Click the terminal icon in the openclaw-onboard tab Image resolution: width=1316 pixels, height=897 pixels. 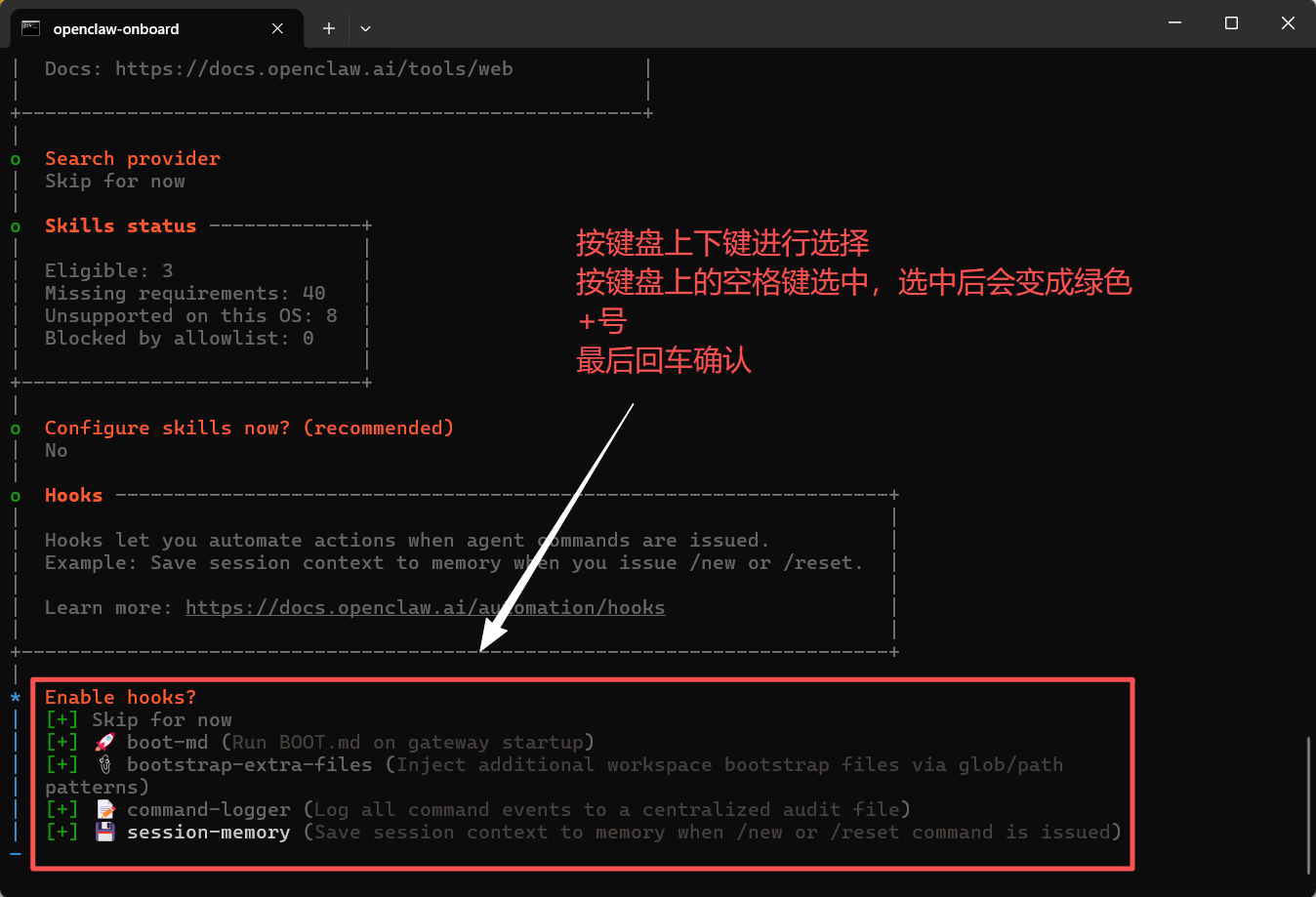click(x=31, y=28)
